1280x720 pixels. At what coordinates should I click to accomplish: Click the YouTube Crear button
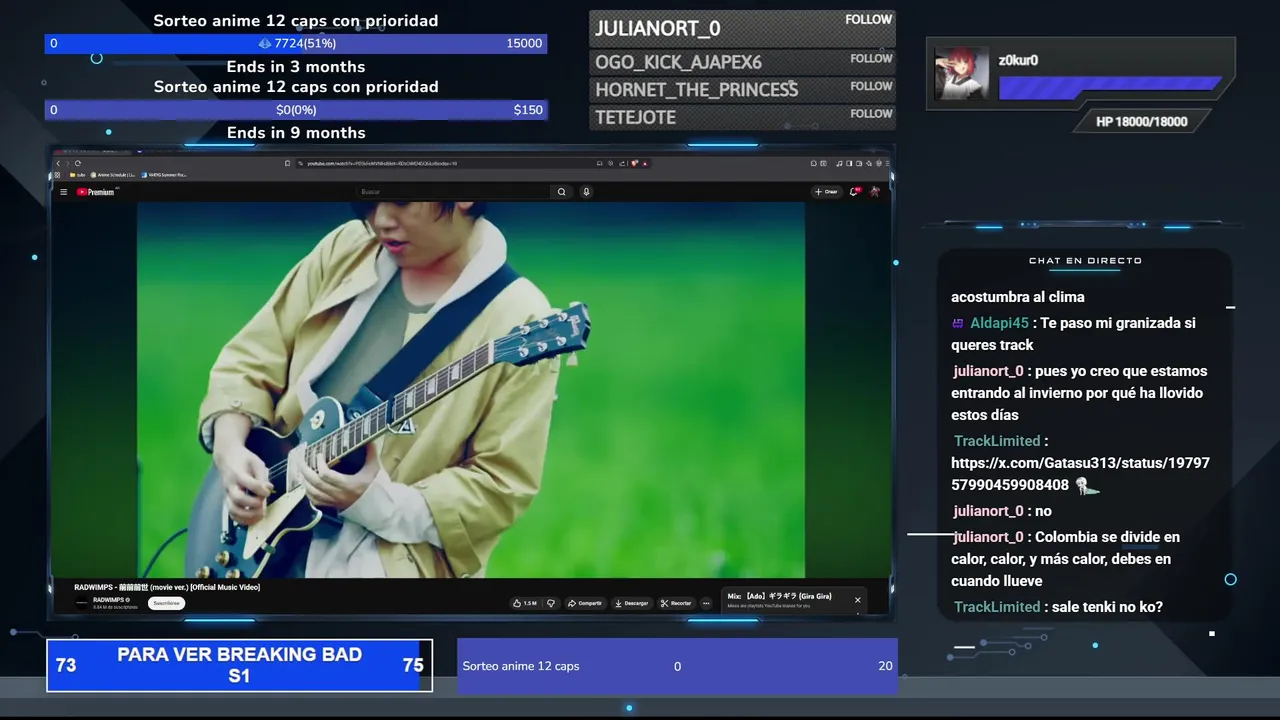(826, 192)
